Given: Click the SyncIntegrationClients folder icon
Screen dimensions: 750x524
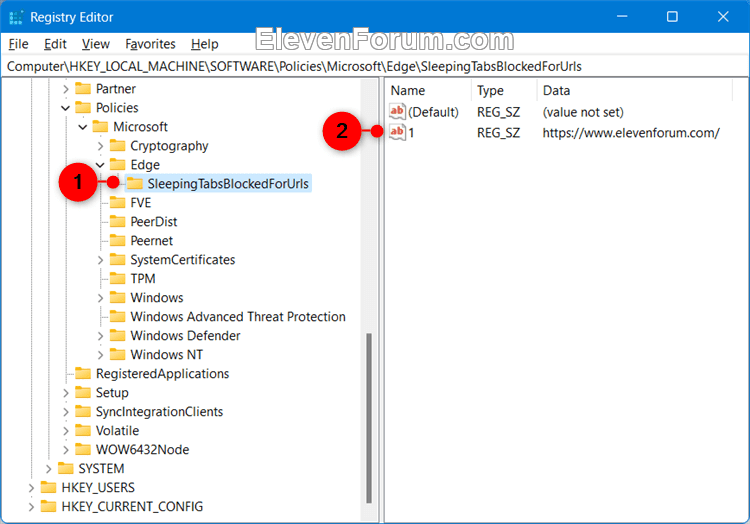Looking at the screenshot, I should [x=83, y=411].
